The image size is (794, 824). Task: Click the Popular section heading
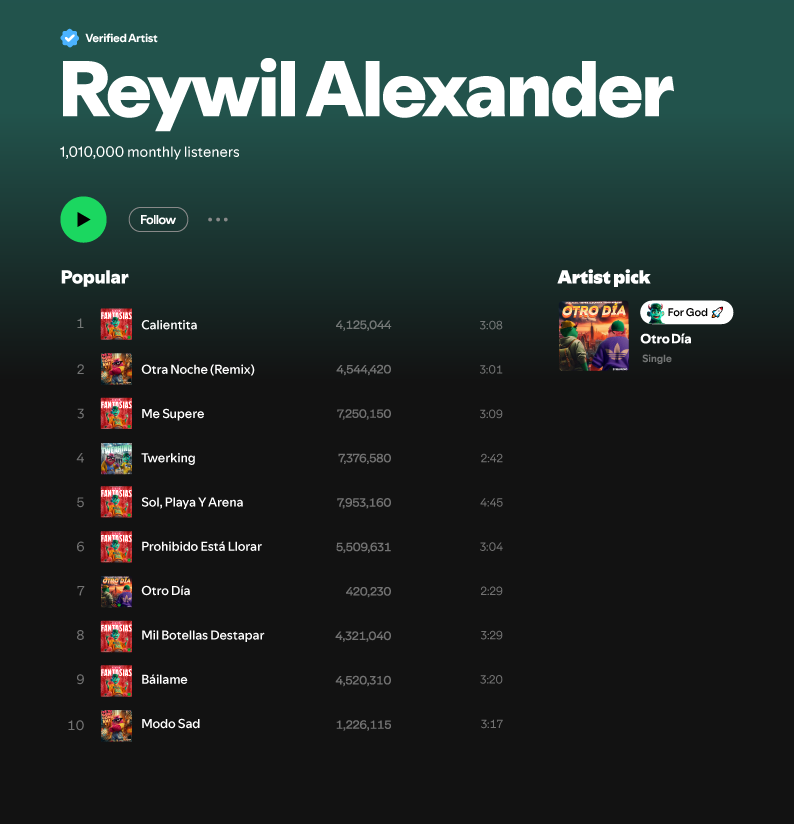(x=95, y=277)
